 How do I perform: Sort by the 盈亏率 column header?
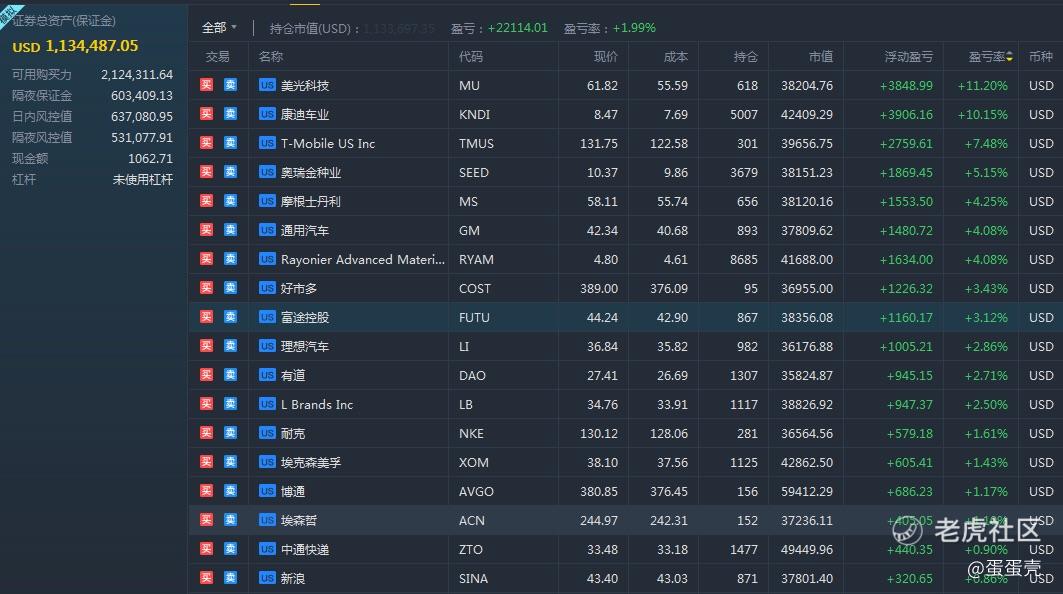pyautogui.click(x=990, y=56)
